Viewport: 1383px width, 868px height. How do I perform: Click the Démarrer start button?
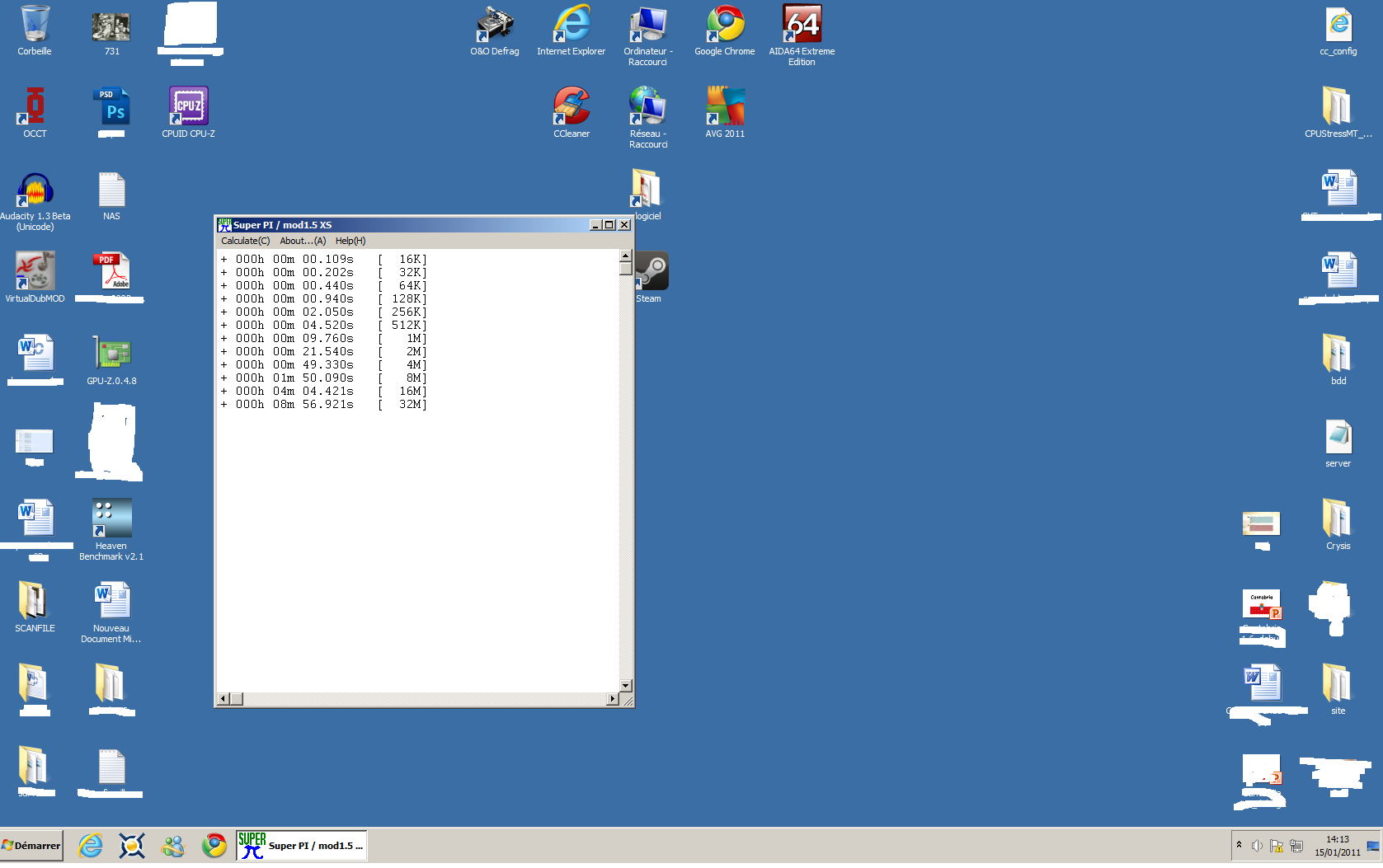point(32,845)
